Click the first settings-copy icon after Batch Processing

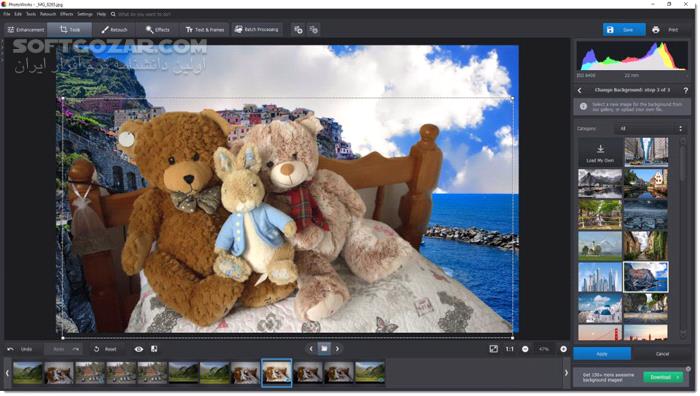(x=298, y=30)
